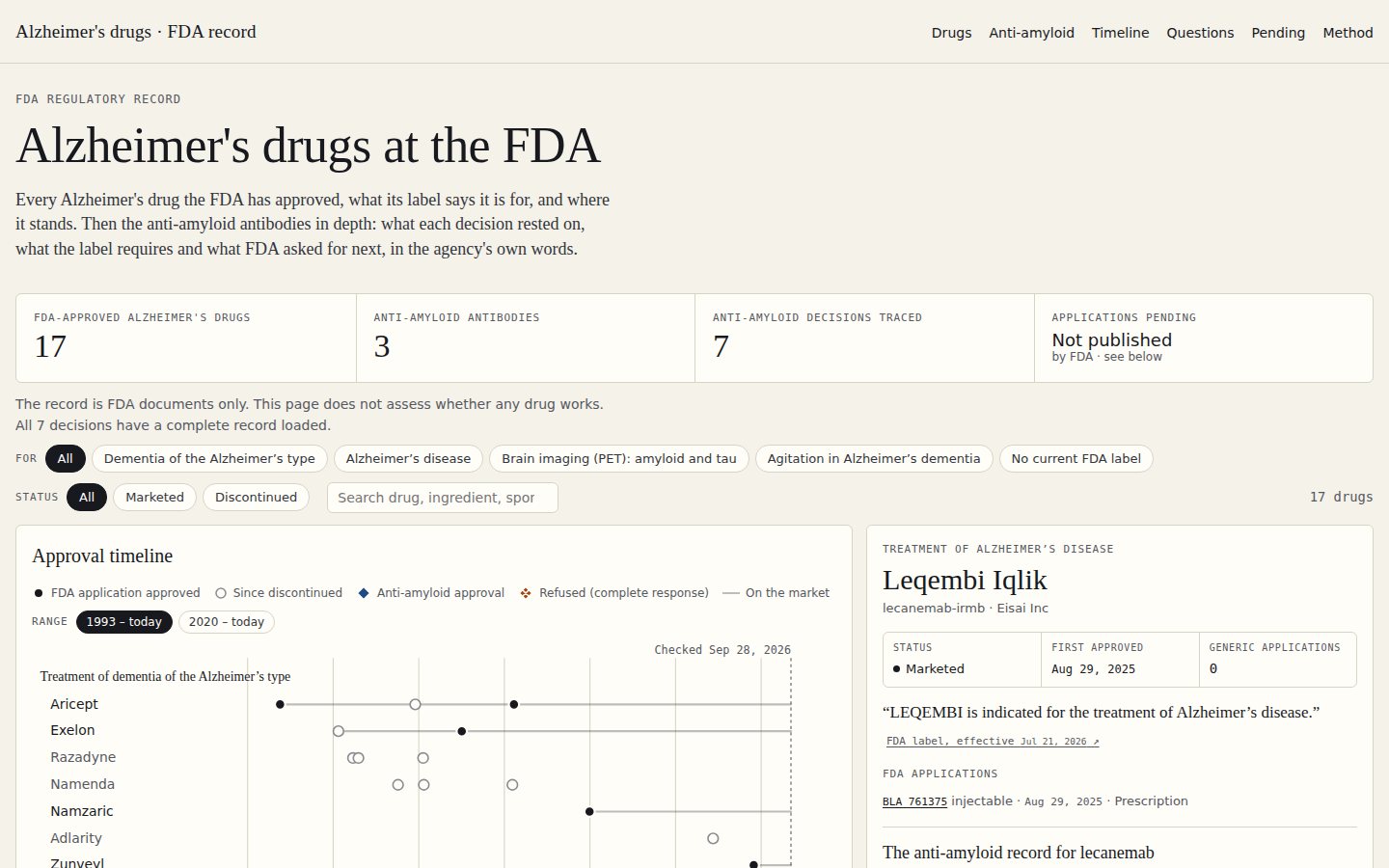Filter by Alzheimer's disease indication

tap(408, 459)
